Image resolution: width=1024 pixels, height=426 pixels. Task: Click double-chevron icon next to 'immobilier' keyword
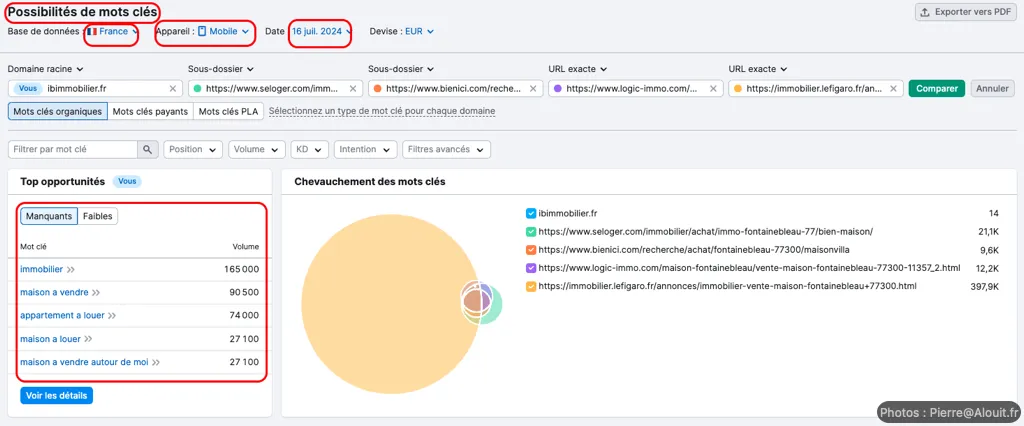(71, 269)
